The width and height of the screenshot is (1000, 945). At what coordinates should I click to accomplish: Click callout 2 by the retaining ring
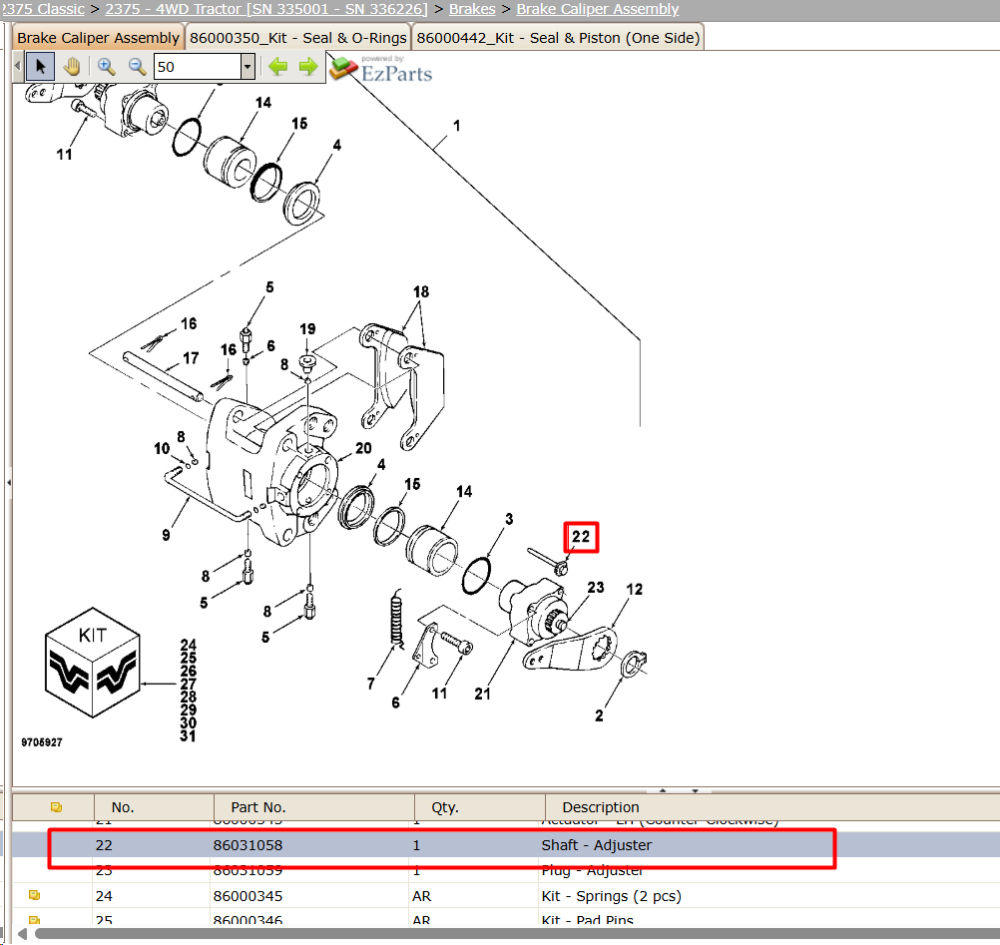[599, 715]
